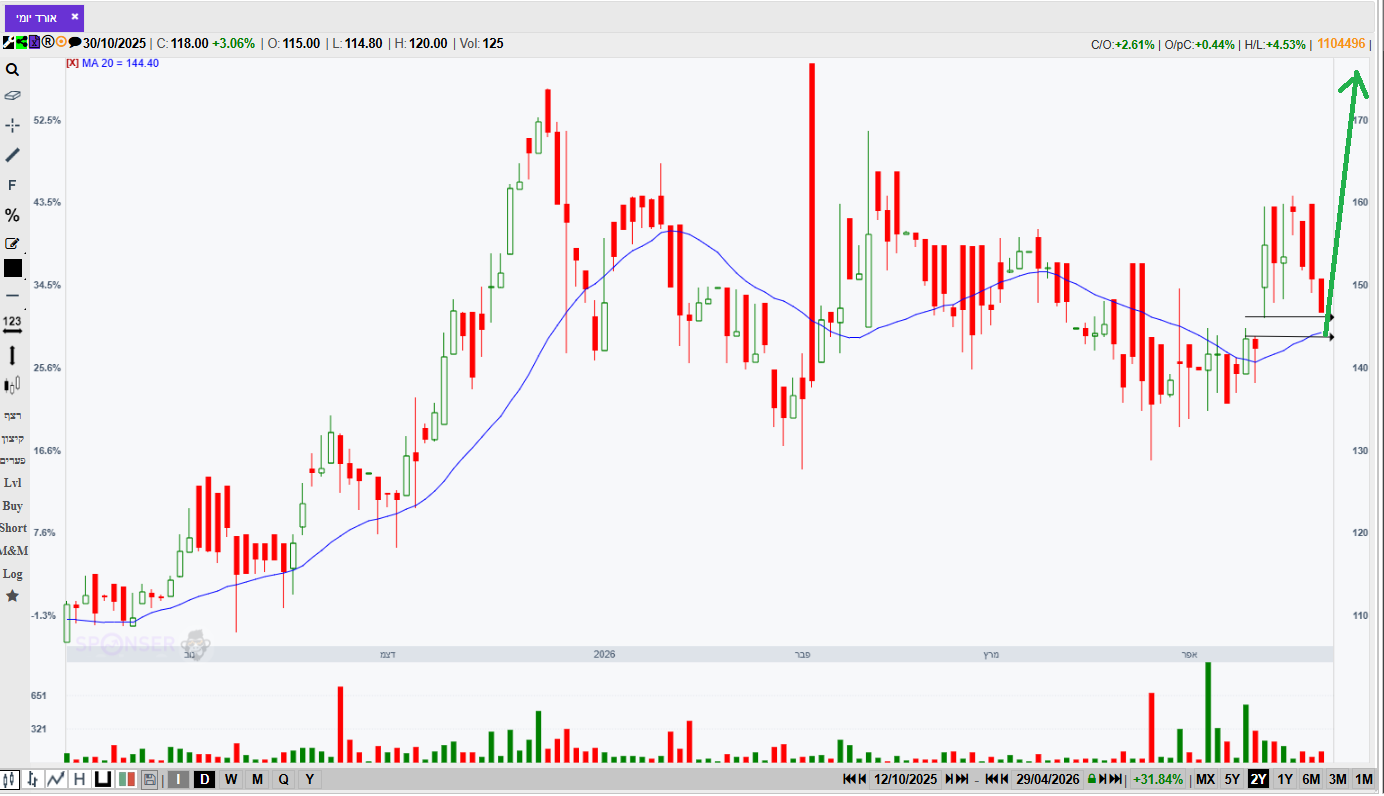Select the trend line drawing tool

(13, 155)
